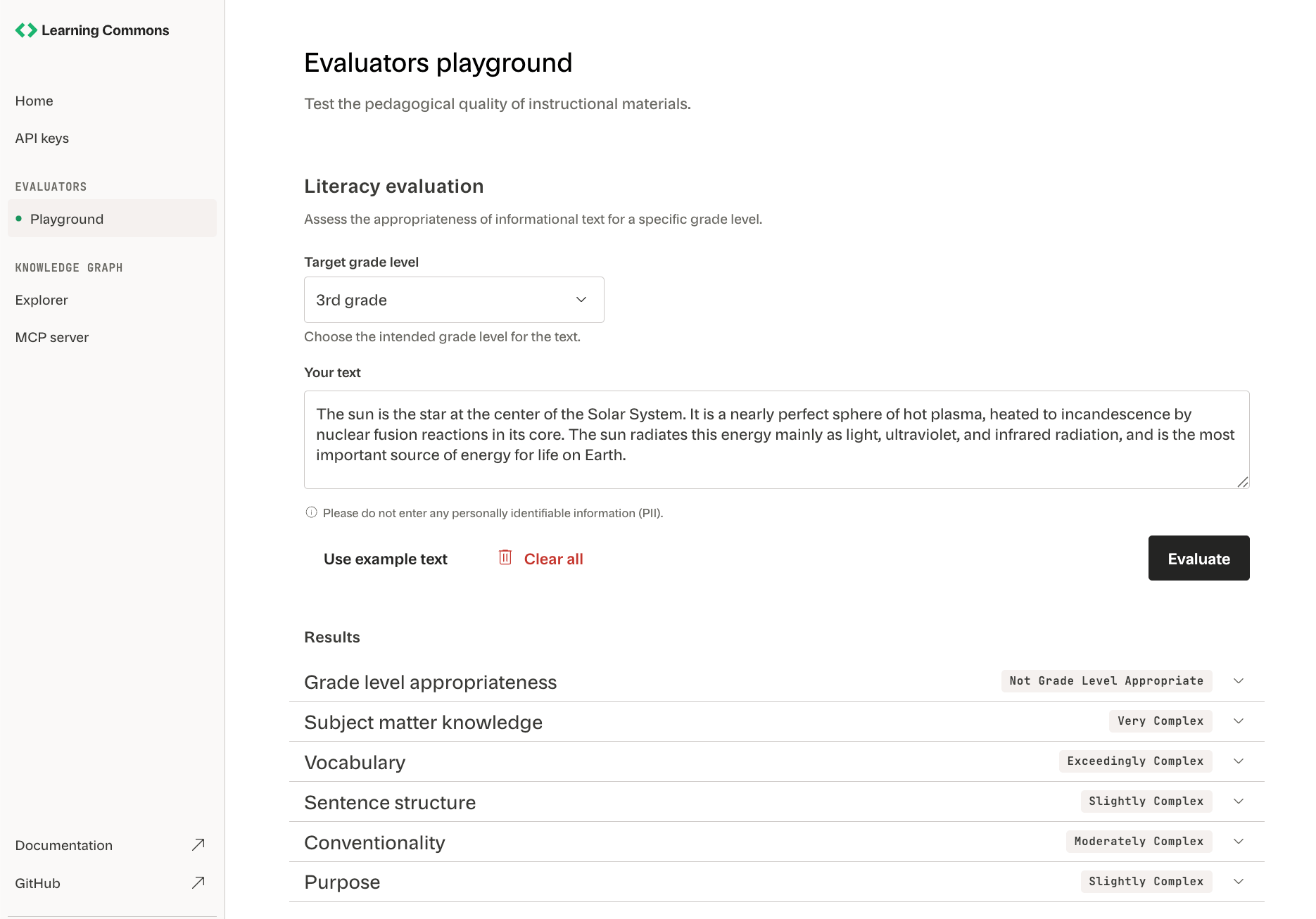Click the Moderately Complex badge
Image resolution: width=1316 pixels, height=919 pixels.
pos(1139,841)
